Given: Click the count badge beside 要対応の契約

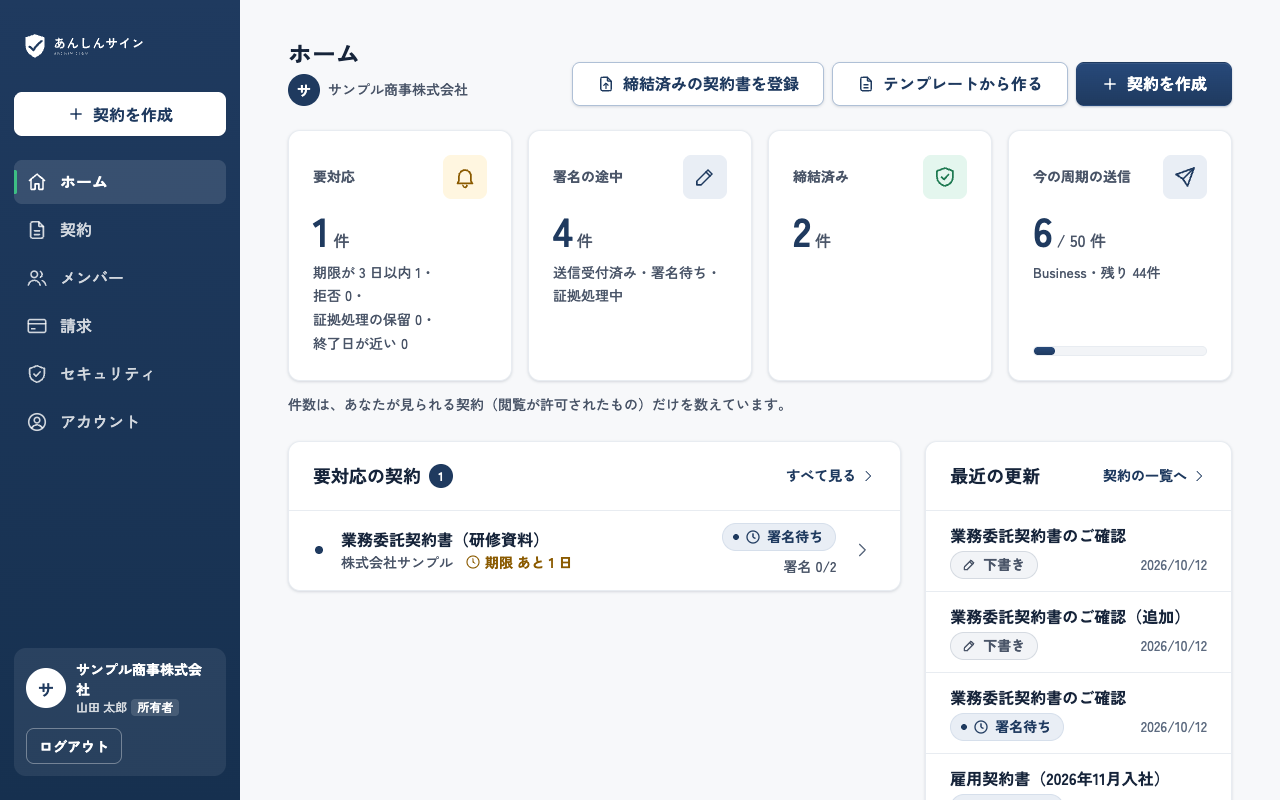Looking at the screenshot, I should pos(441,476).
